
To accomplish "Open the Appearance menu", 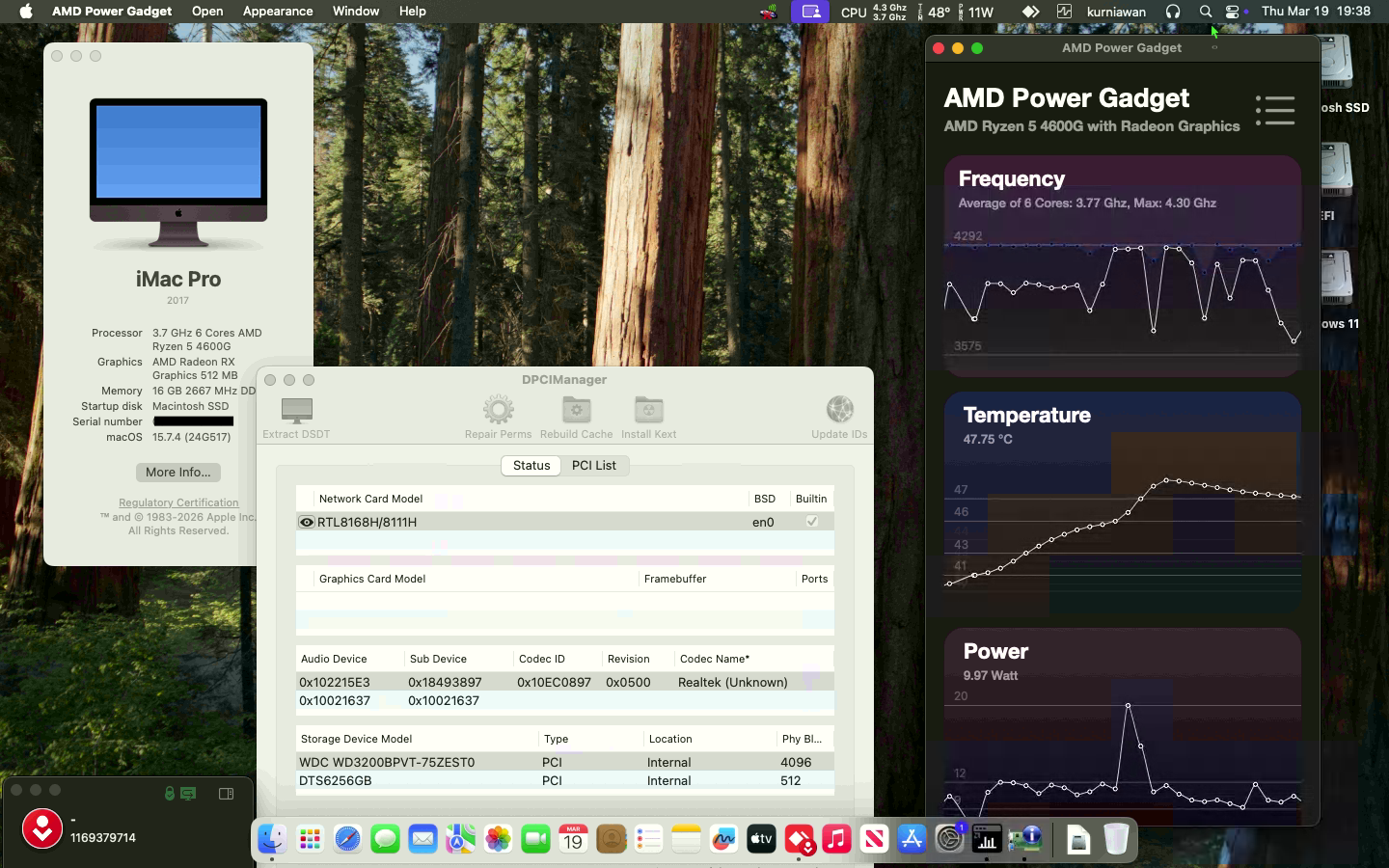I will pos(278,12).
